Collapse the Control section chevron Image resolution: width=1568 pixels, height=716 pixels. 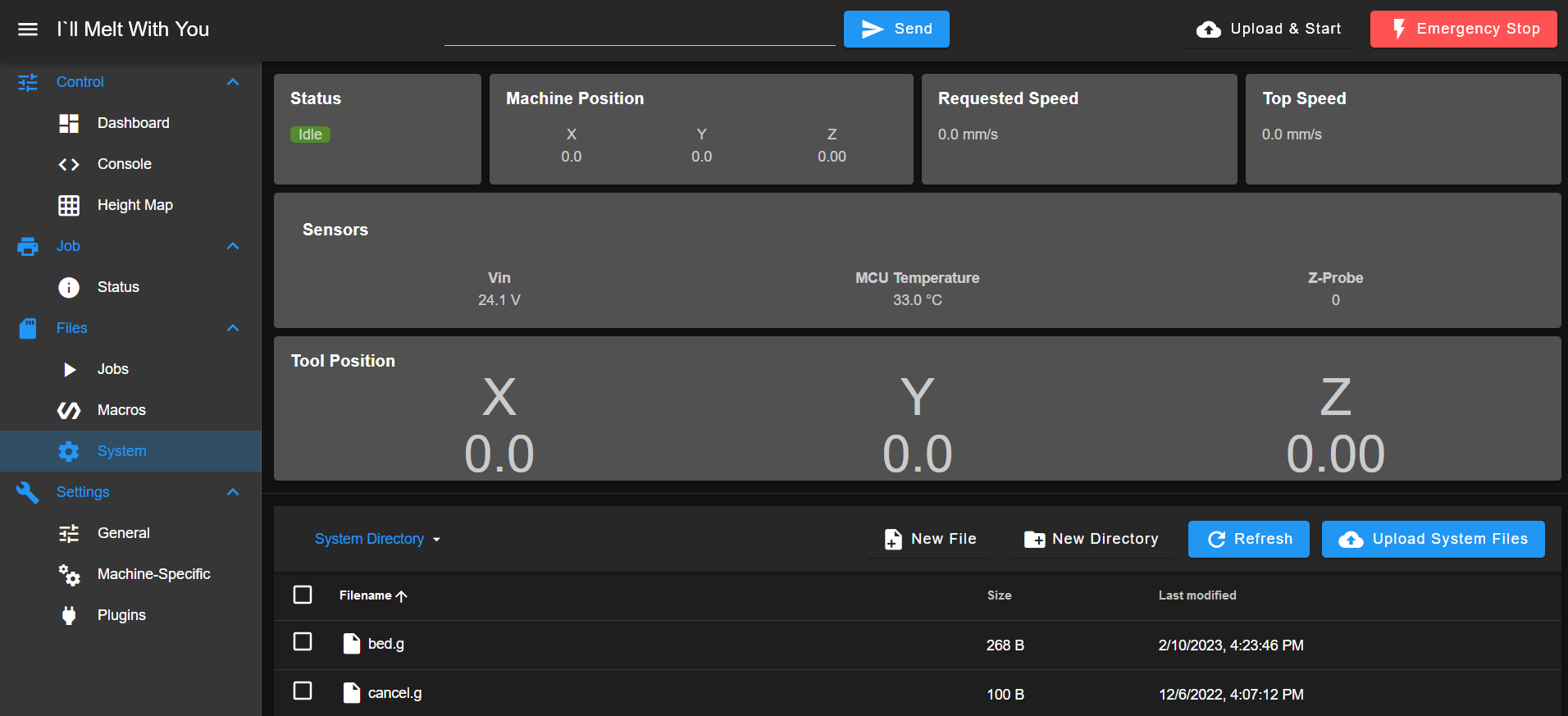[233, 82]
